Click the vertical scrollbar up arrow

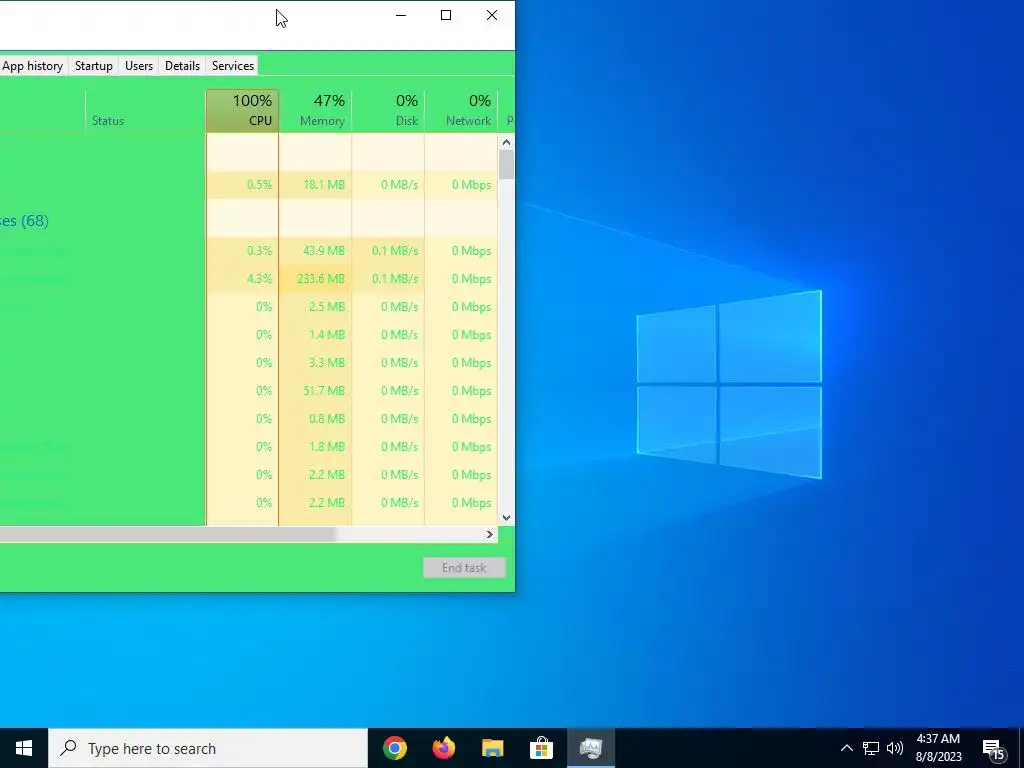tap(506, 142)
